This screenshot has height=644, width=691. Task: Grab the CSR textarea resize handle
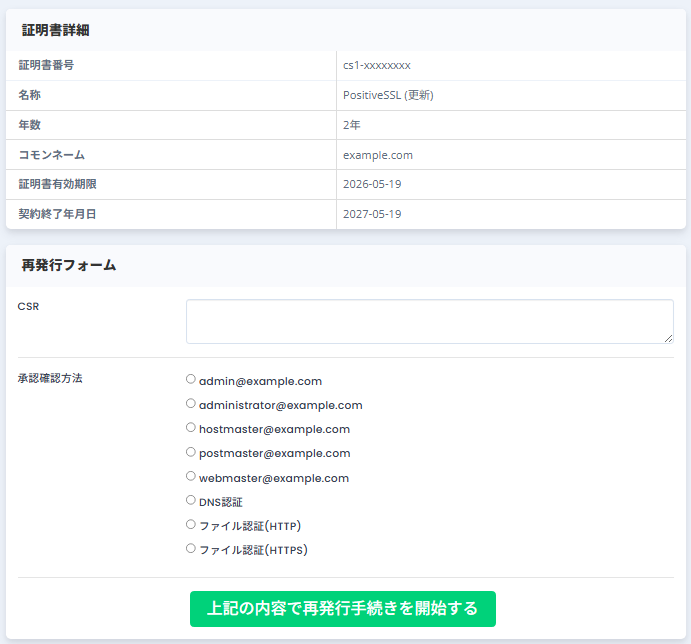tap(668, 338)
